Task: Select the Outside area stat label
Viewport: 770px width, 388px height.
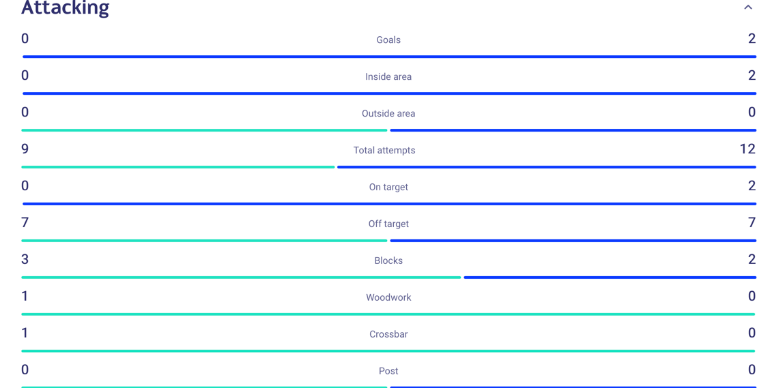Action: pyautogui.click(x=388, y=113)
